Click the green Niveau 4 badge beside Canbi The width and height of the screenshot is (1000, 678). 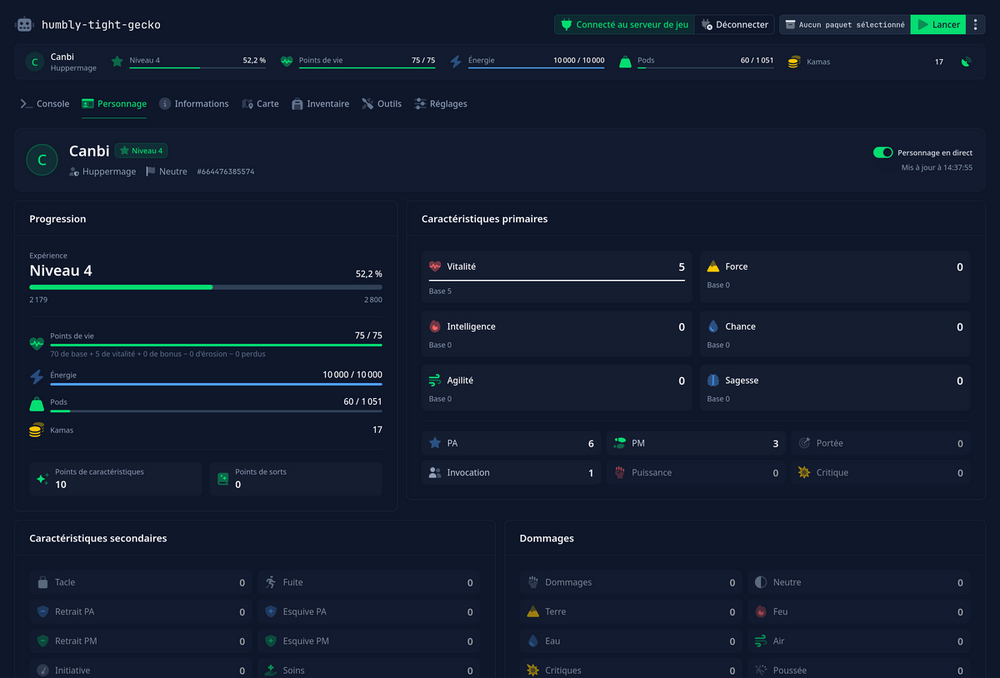(x=142, y=151)
